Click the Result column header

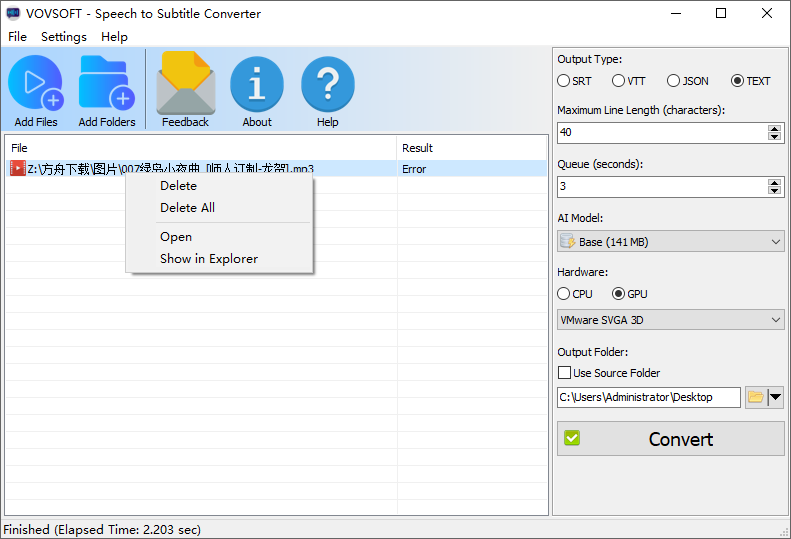(x=472, y=148)
